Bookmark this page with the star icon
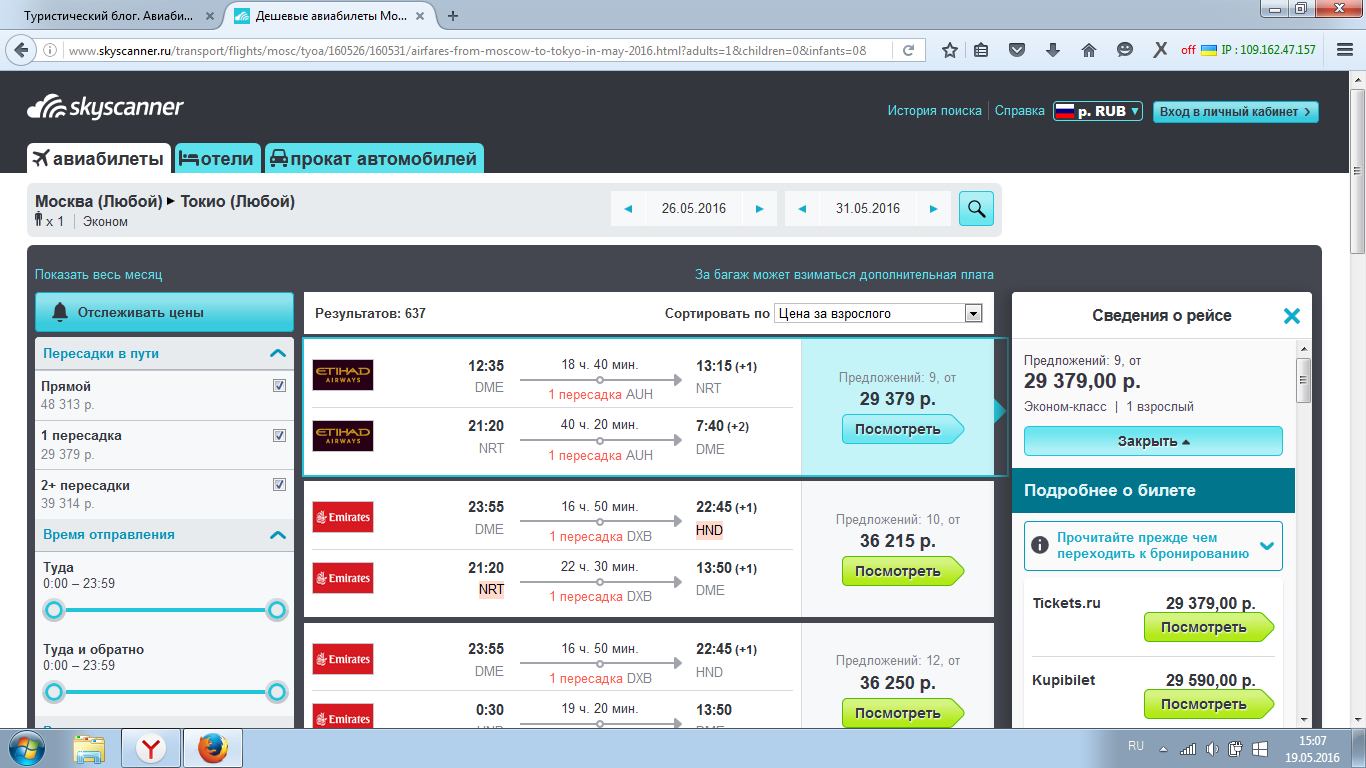The image size is (1366, 768). click(x=950, y=50)
